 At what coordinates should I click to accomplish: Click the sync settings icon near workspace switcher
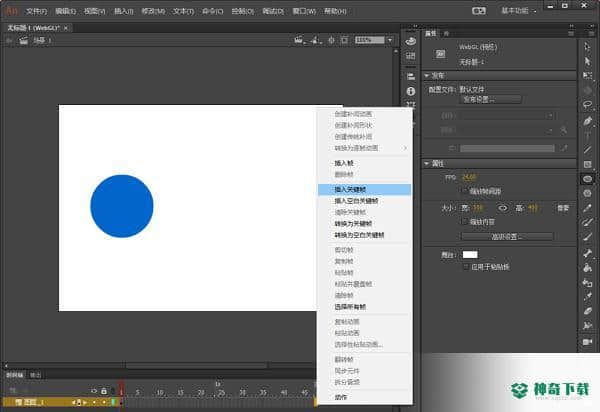click(x=479, y=11)
